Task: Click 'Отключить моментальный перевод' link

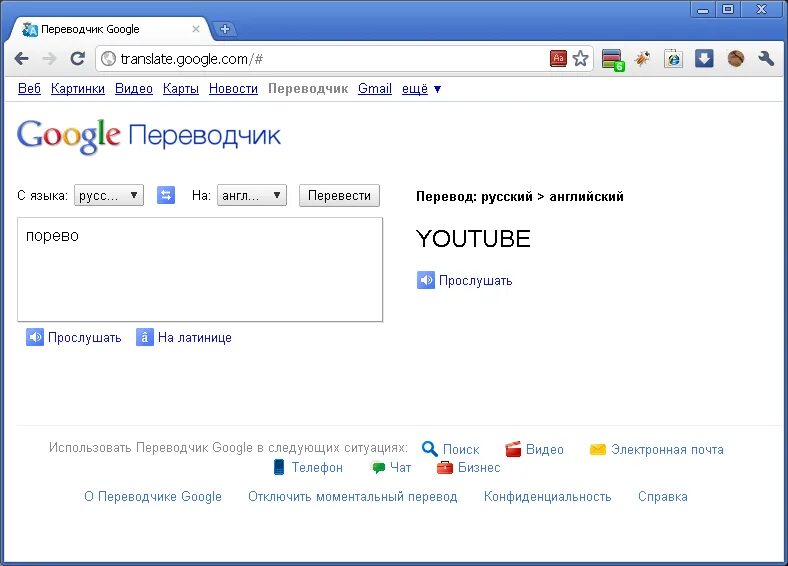Action: point(353,497)
